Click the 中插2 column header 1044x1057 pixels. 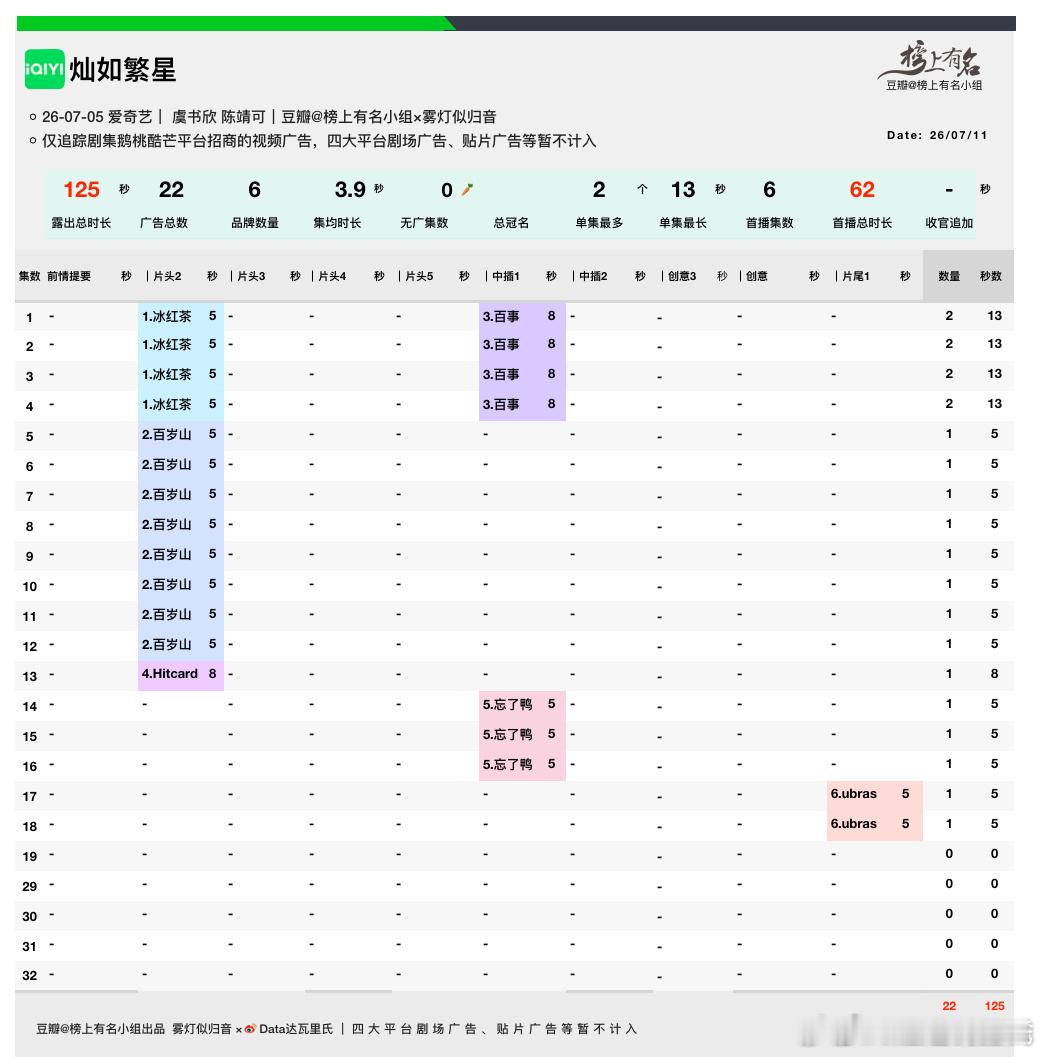coord(593,276)
